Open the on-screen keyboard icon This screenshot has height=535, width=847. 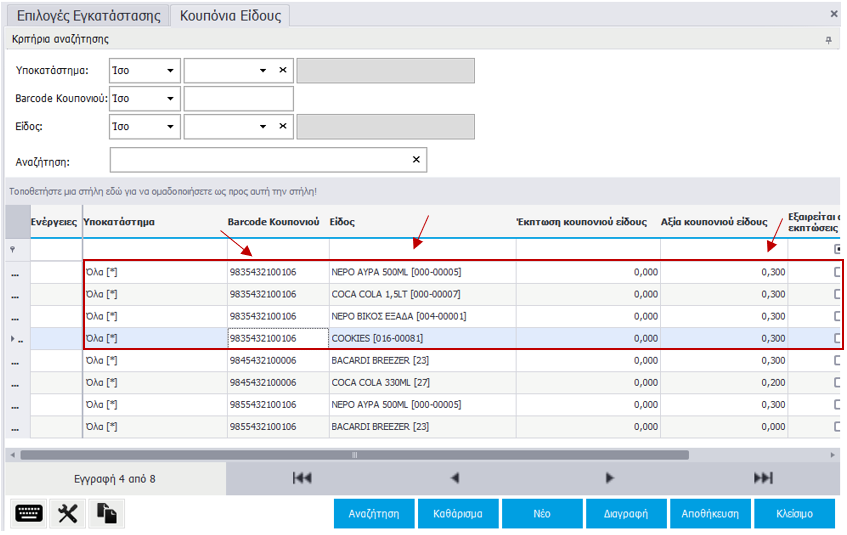click(29, 513)
